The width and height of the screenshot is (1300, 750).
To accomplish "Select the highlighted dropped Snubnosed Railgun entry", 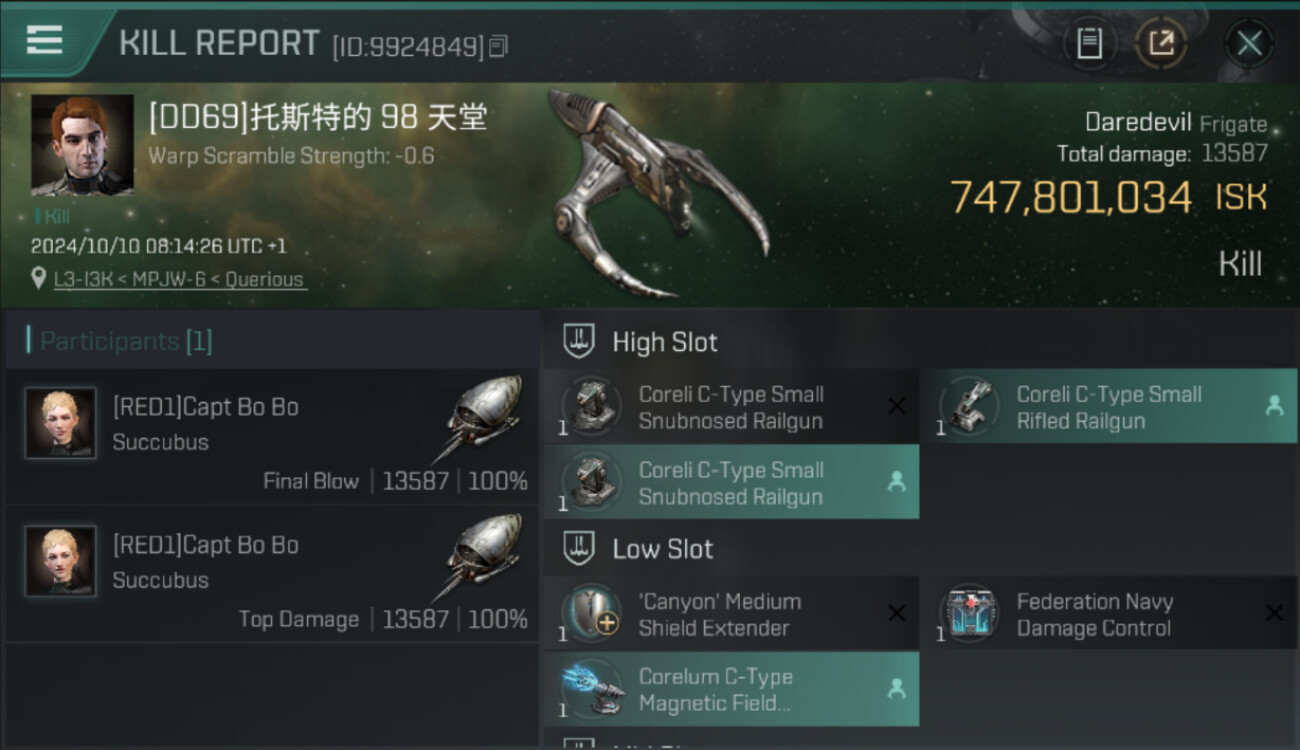I will (731, 482).
